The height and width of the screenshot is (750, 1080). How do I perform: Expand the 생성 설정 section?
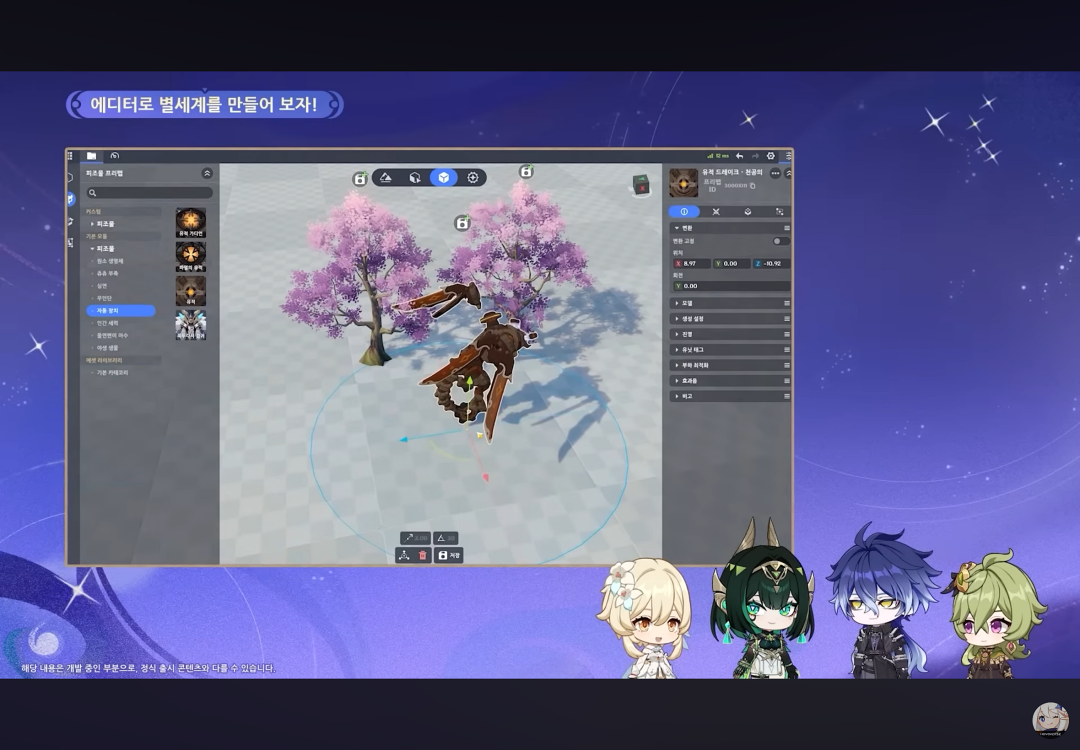pos(730,319)
